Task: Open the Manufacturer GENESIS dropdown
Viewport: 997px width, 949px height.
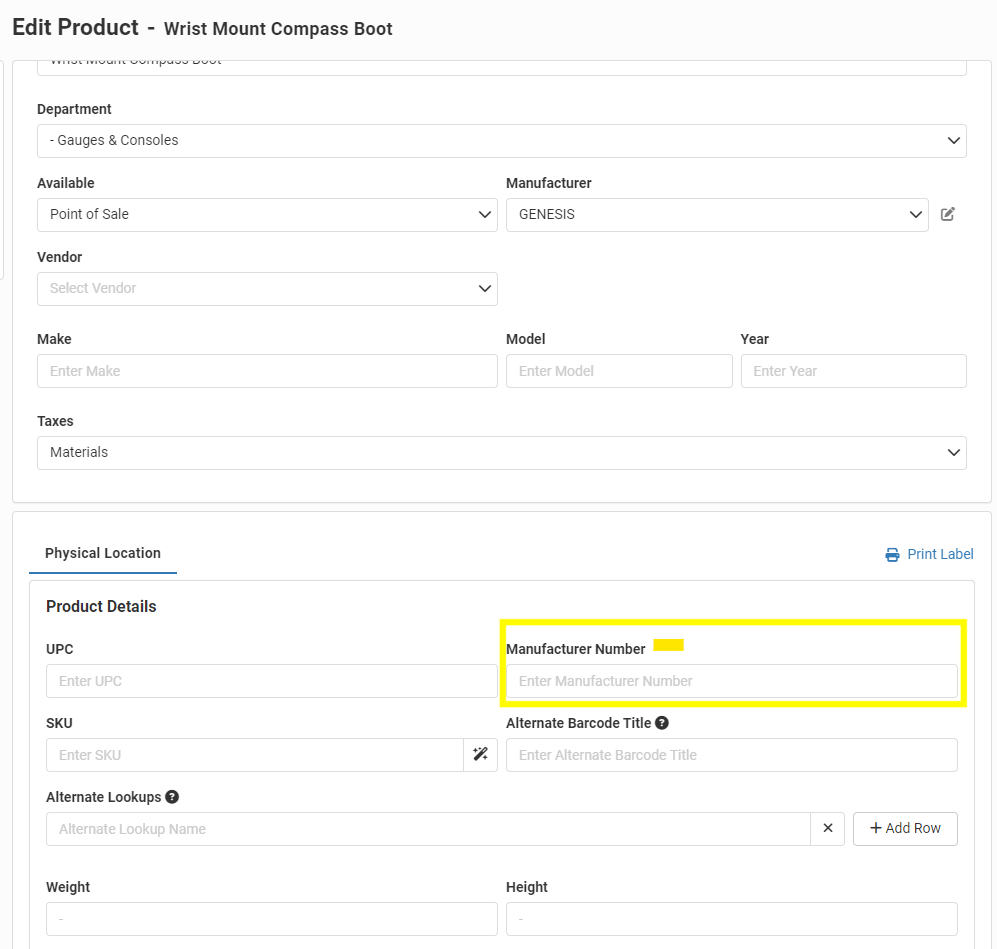Action: point(716,215)
